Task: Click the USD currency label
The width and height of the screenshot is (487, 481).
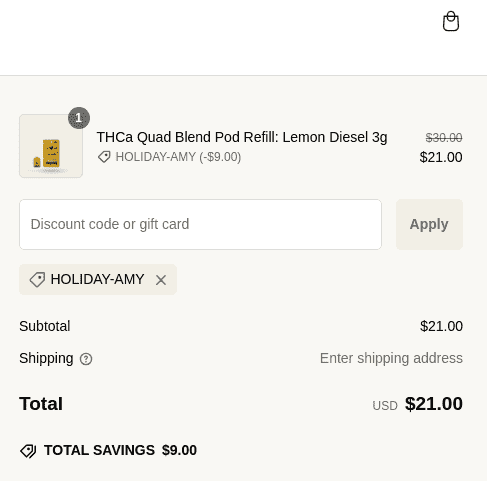Action: point(385,406)
